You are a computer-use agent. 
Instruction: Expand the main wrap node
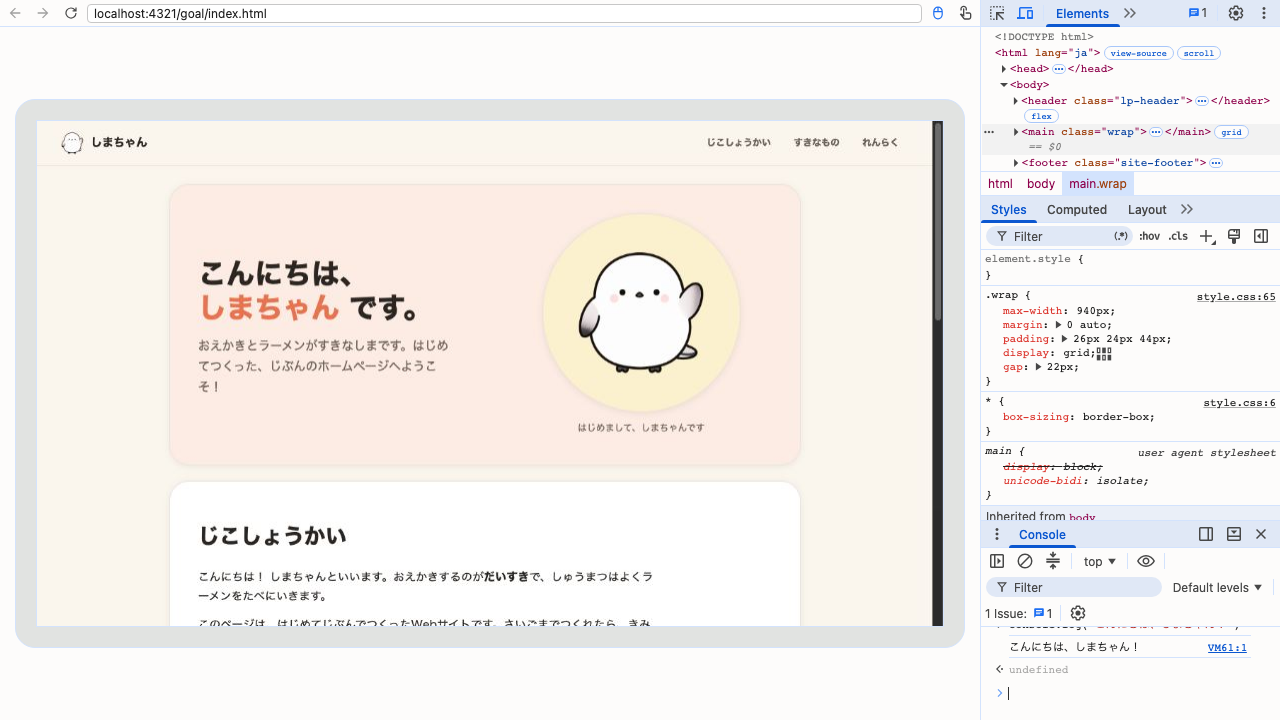point(1016,132)
